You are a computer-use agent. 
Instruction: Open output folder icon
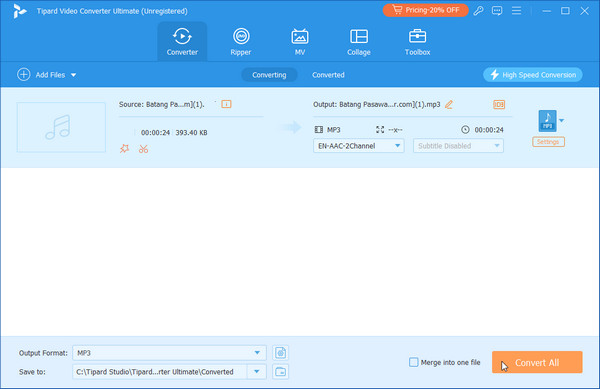pos(280,372)
